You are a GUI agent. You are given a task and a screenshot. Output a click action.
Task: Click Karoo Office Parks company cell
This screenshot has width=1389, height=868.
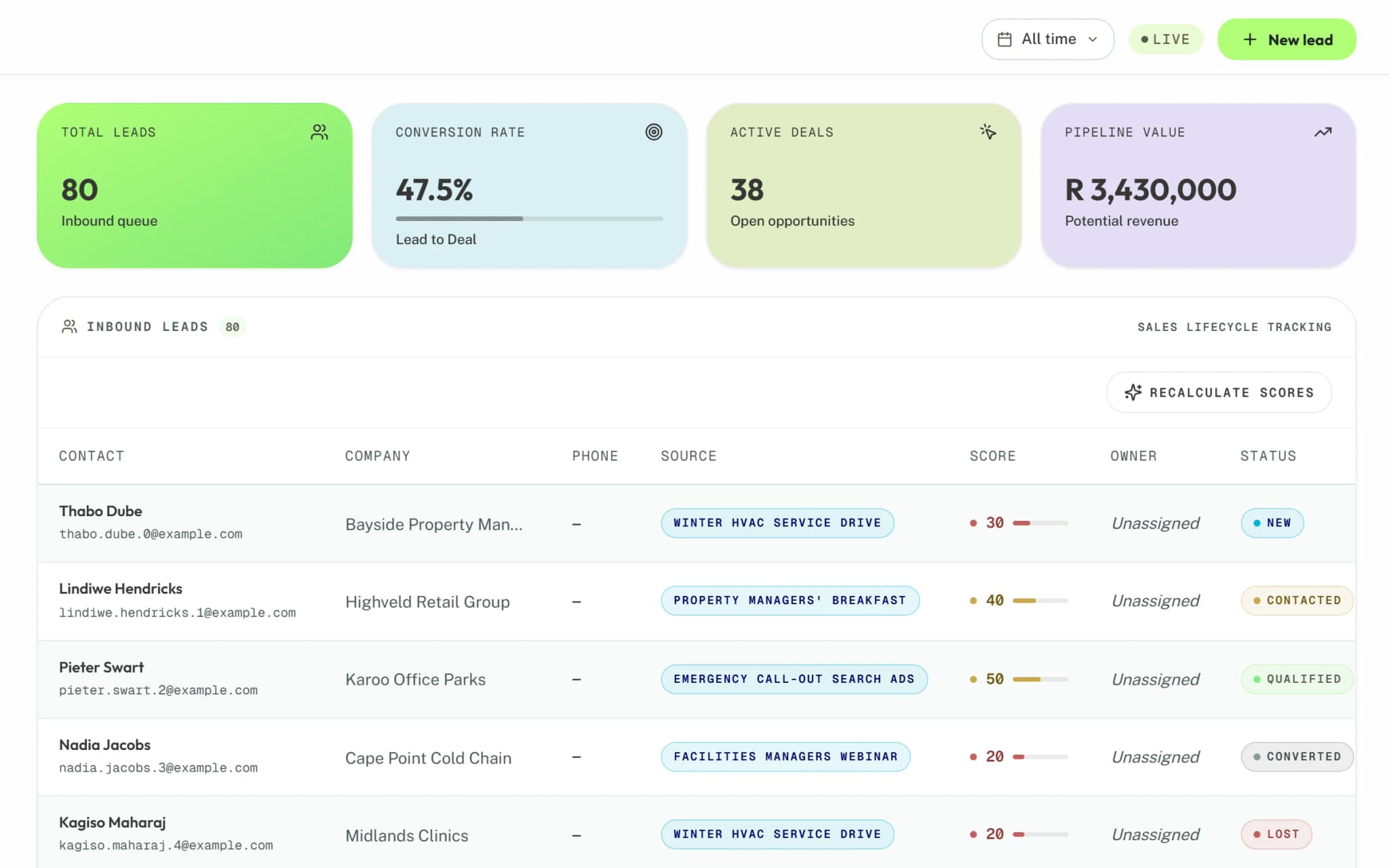[x=415, y=679]
